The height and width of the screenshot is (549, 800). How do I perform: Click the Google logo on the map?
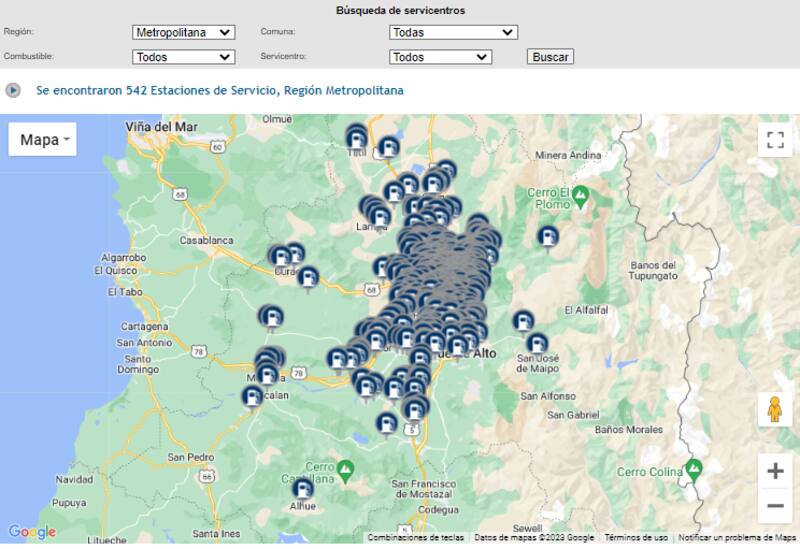pos(32,532)
